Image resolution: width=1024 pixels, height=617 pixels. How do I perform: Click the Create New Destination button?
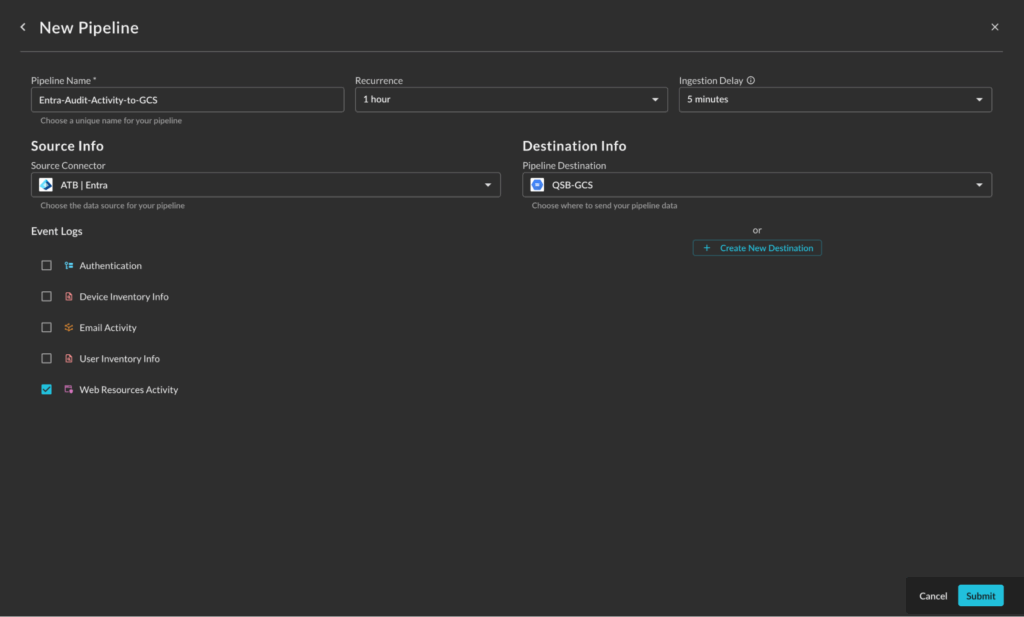tap(757, 248)
